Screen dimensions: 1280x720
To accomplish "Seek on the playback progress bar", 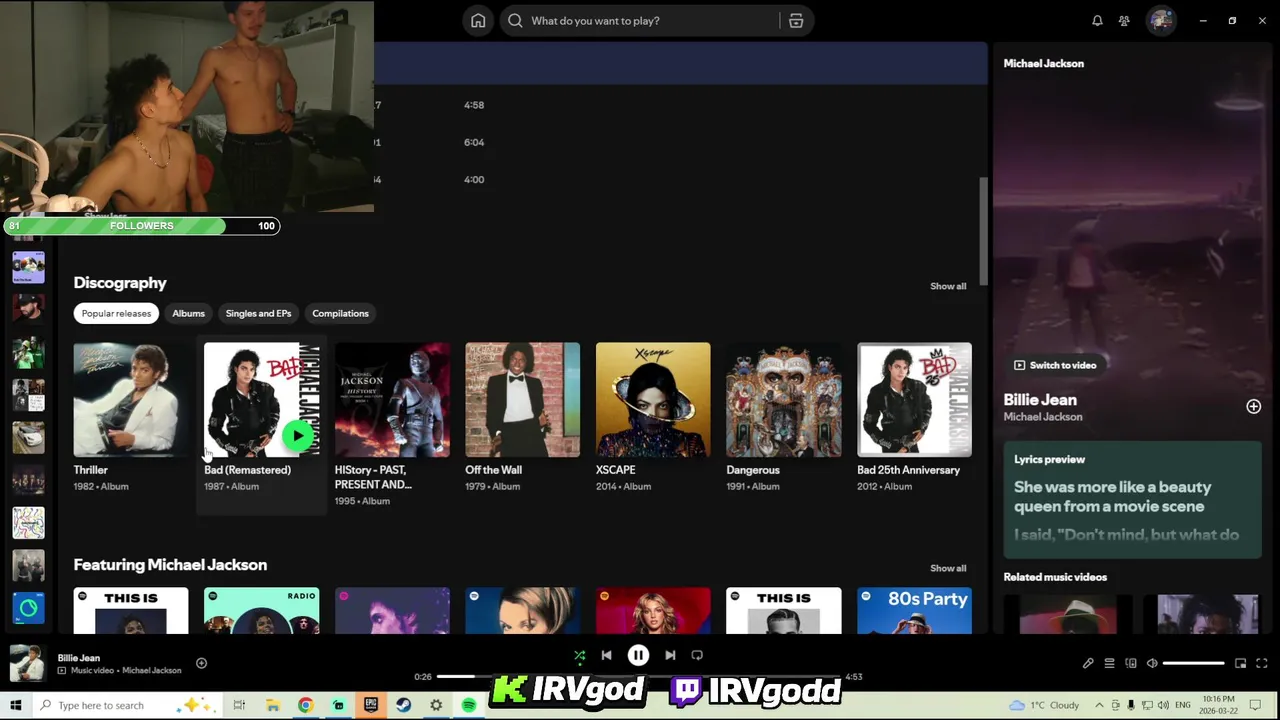I will click(640, 677).
